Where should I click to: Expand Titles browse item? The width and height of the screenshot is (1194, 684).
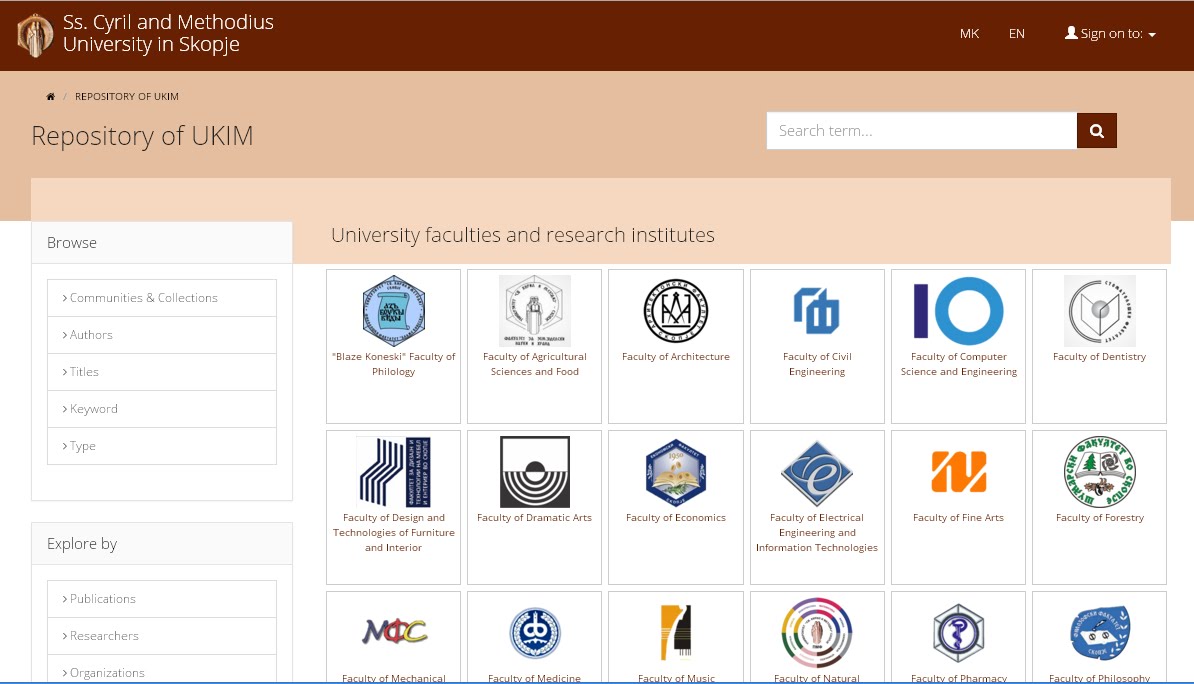(161, 372)
